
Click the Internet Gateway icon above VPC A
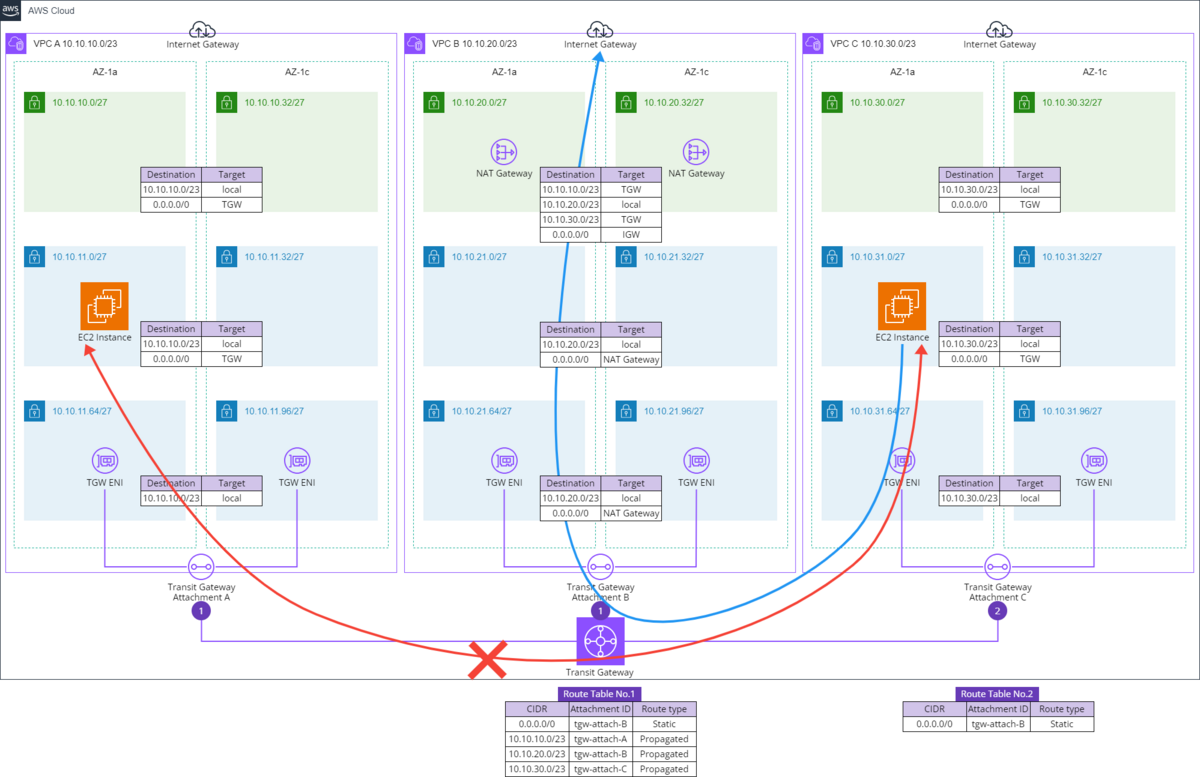202,29
